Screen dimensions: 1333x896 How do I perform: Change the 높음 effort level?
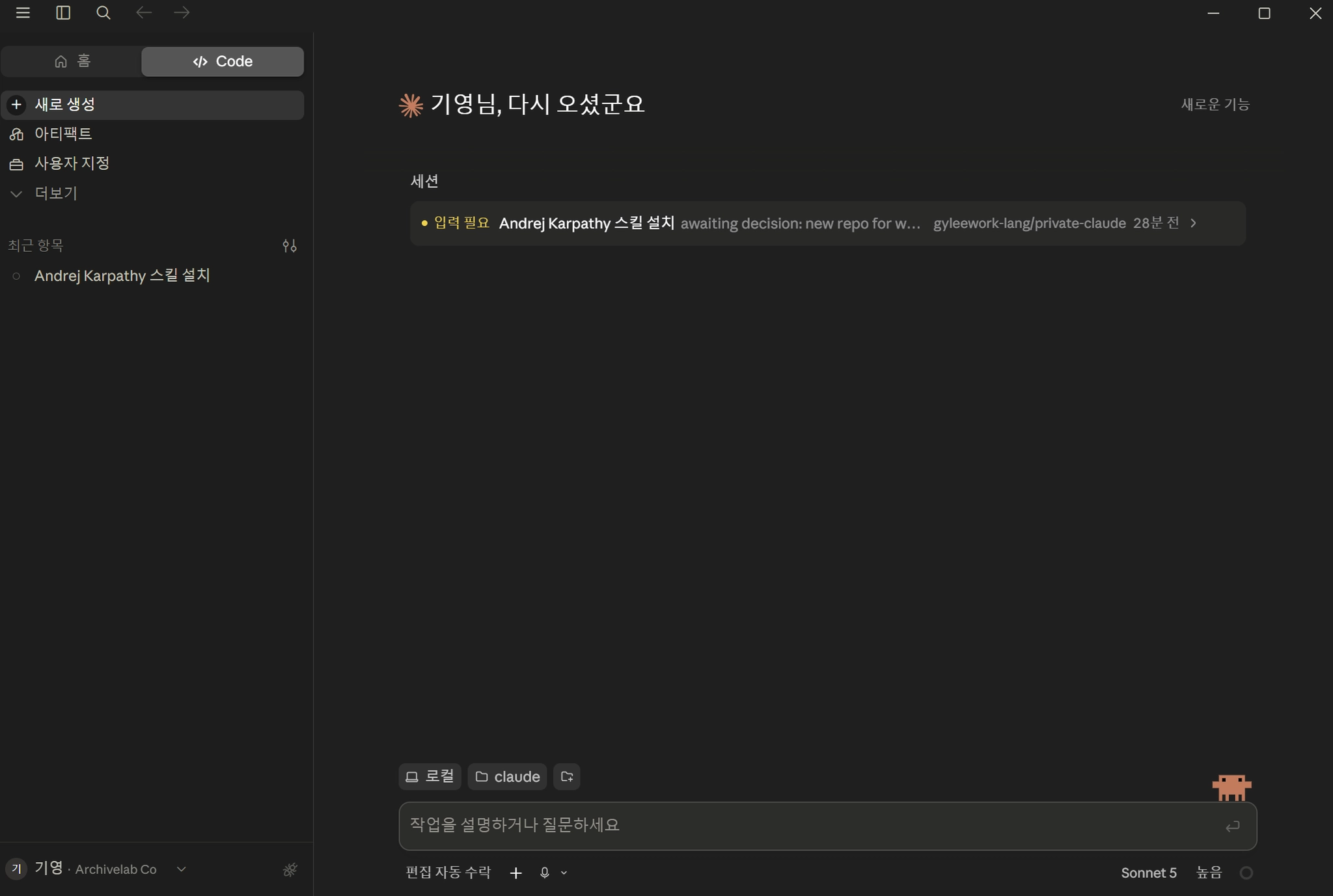click(x=1209, y=873)
